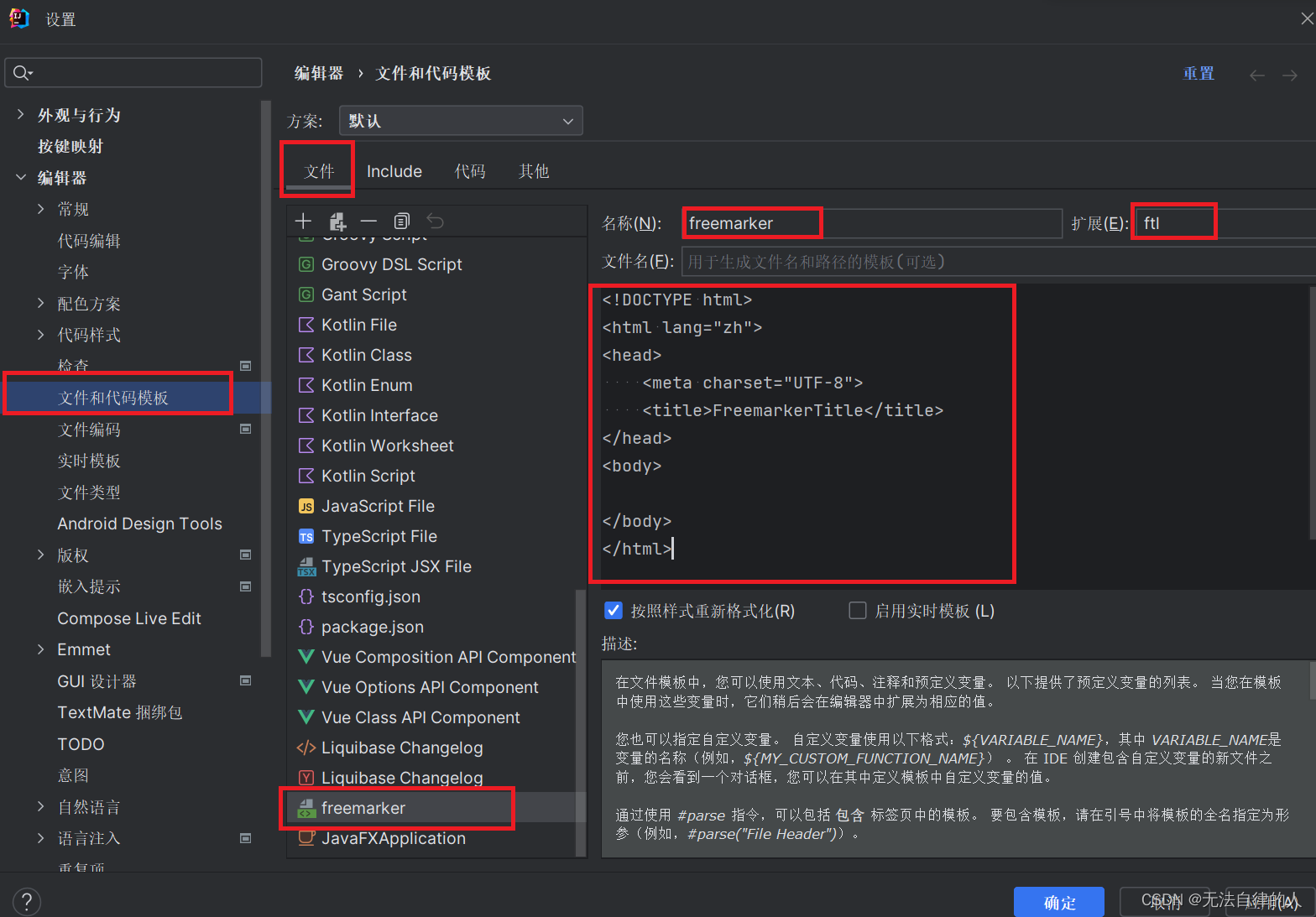This screenshot has width=1316, height=917.
Task: Toggle 按照样式重新格式化 checkbox
Action: pyautogui.click(x=614, y=611)
